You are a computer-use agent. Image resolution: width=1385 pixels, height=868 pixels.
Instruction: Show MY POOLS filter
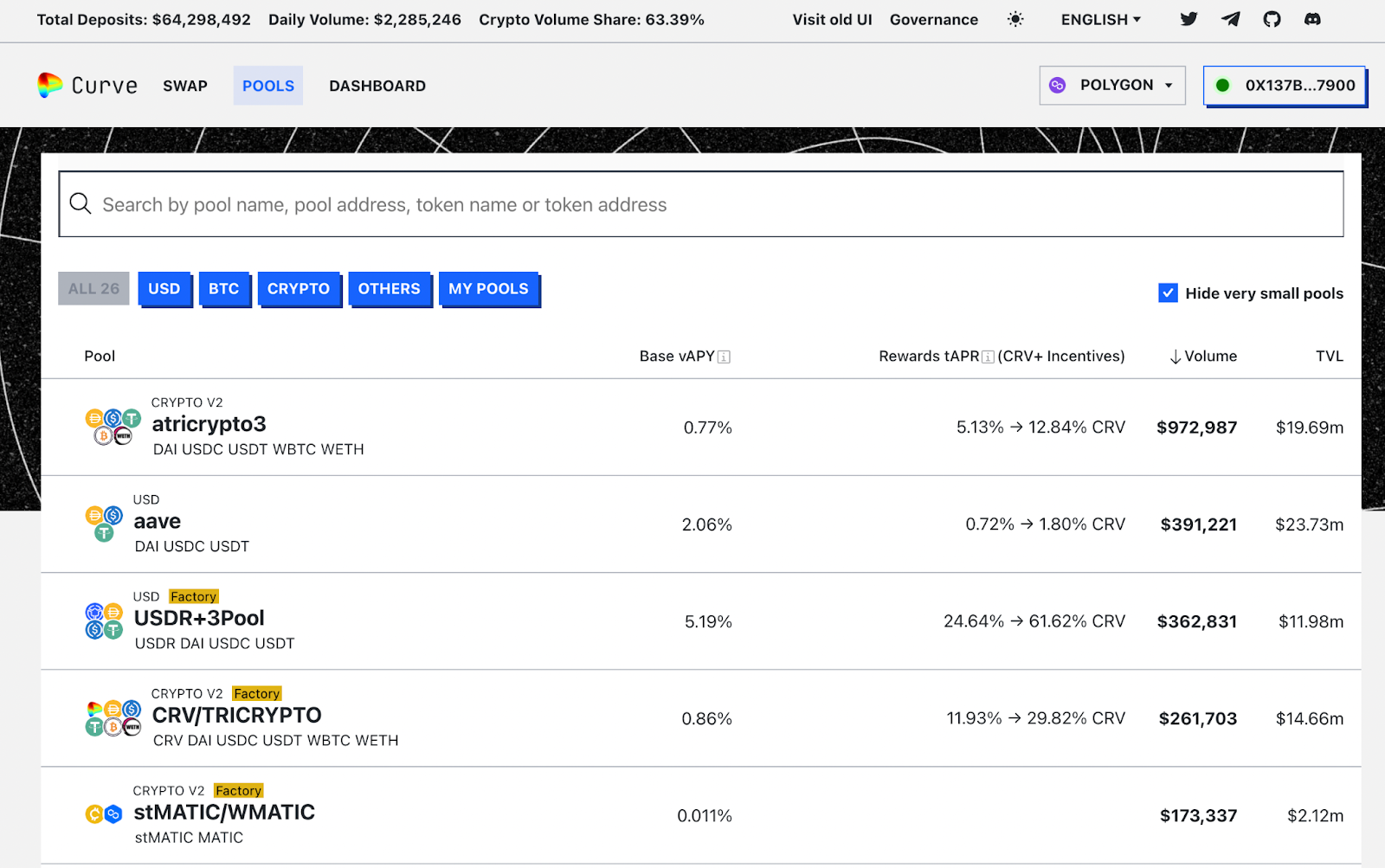(488, 289)
